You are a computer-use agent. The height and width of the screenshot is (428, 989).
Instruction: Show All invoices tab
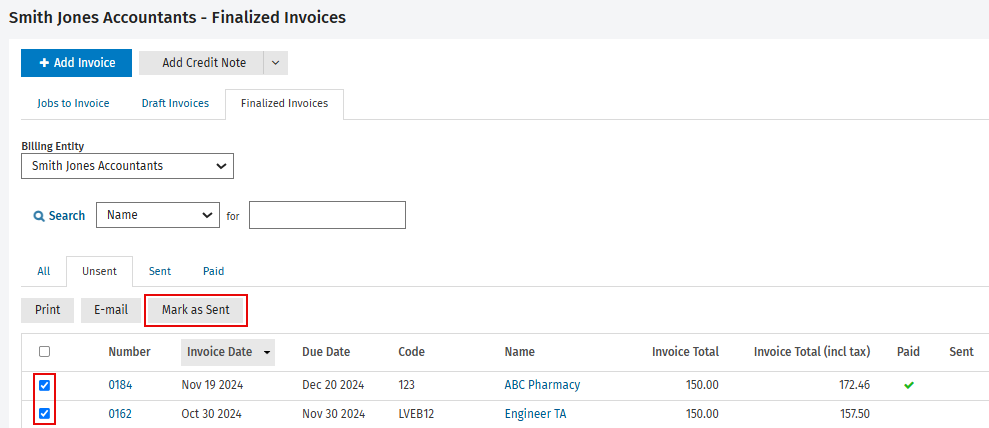click(44, 272)
